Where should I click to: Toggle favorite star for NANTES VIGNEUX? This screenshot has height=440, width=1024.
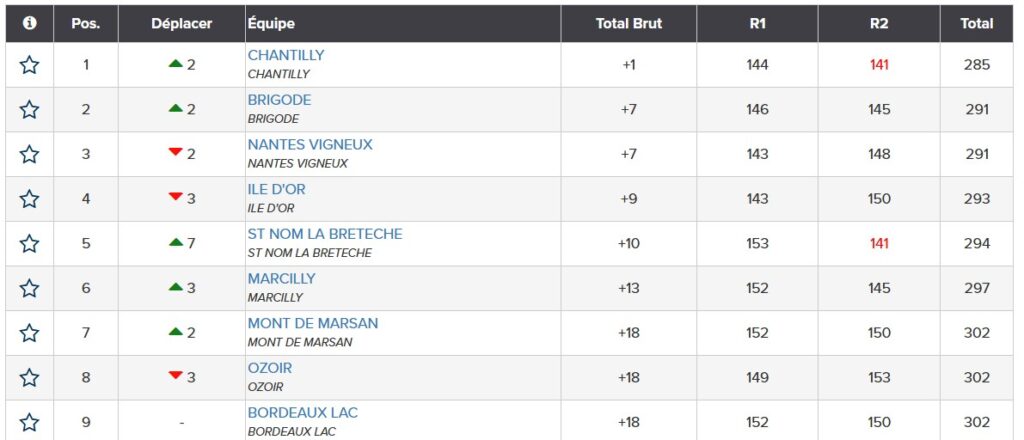click(x=29, y=154)
